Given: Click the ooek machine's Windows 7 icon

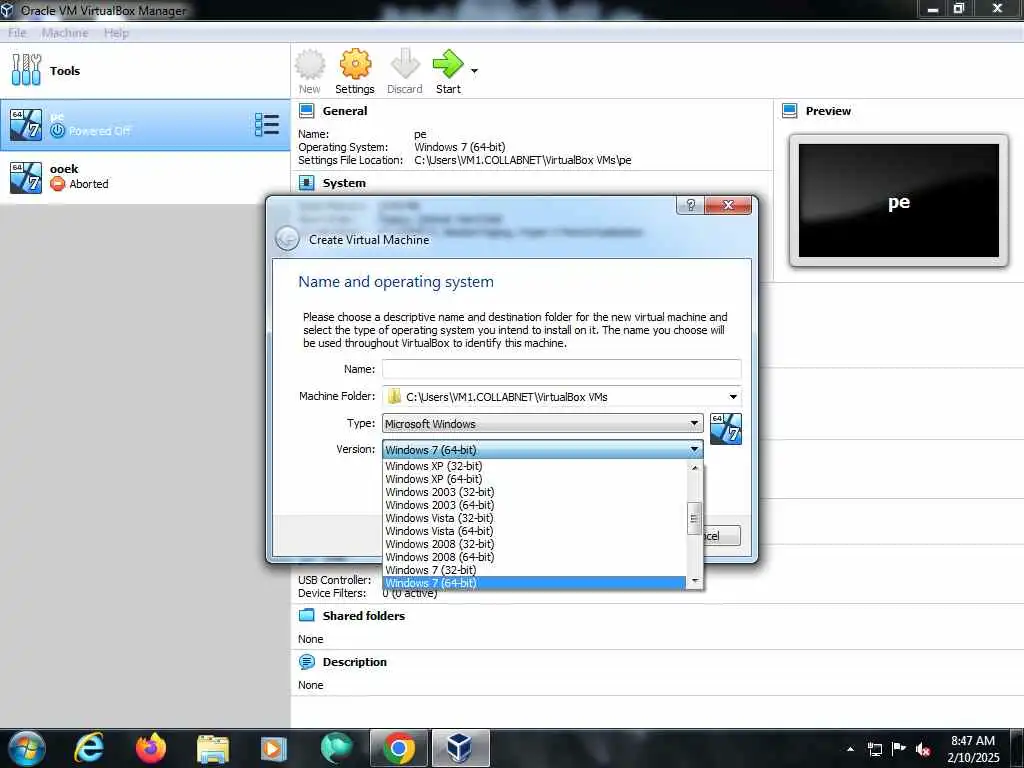Looking at the screenshot, I should pyautogui.click(x=26, y=178).
